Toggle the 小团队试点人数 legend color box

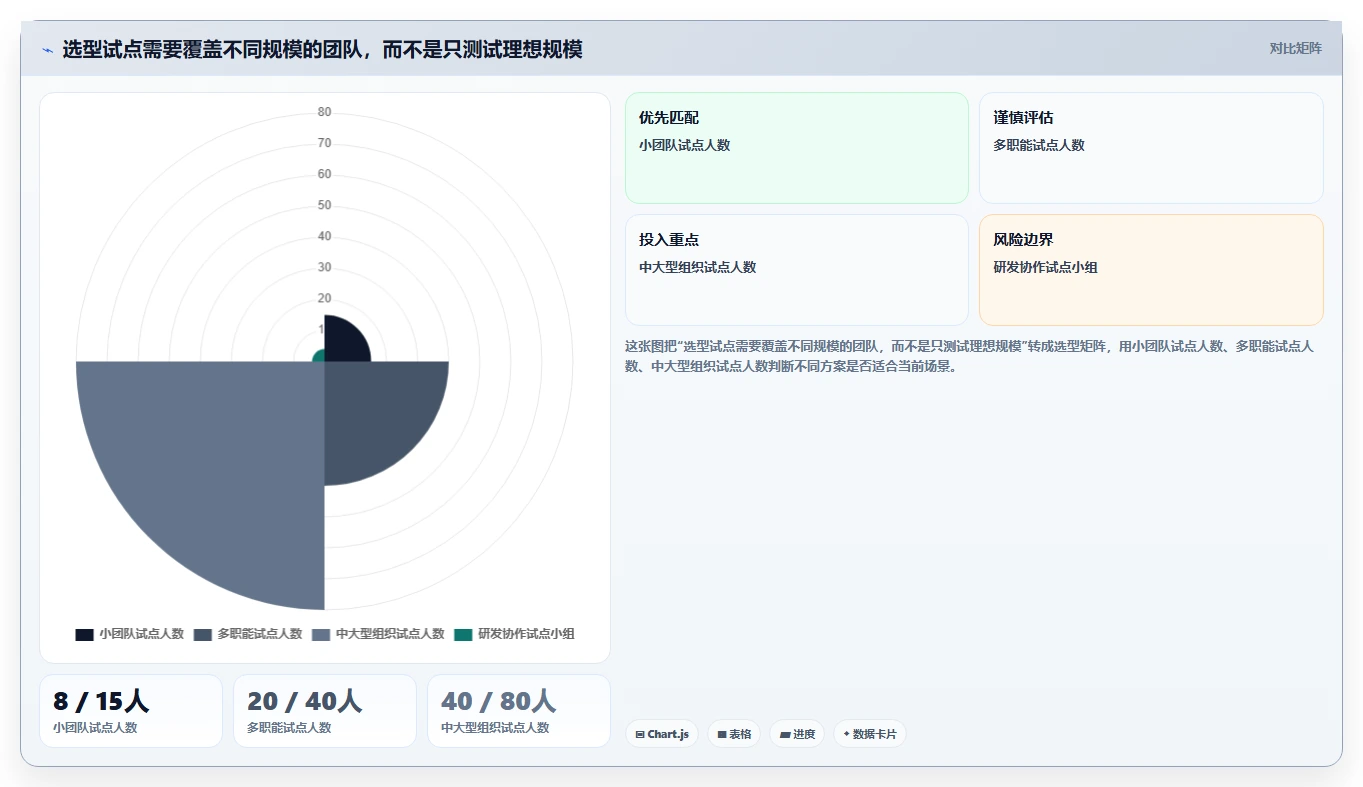[x=84, y=634]
